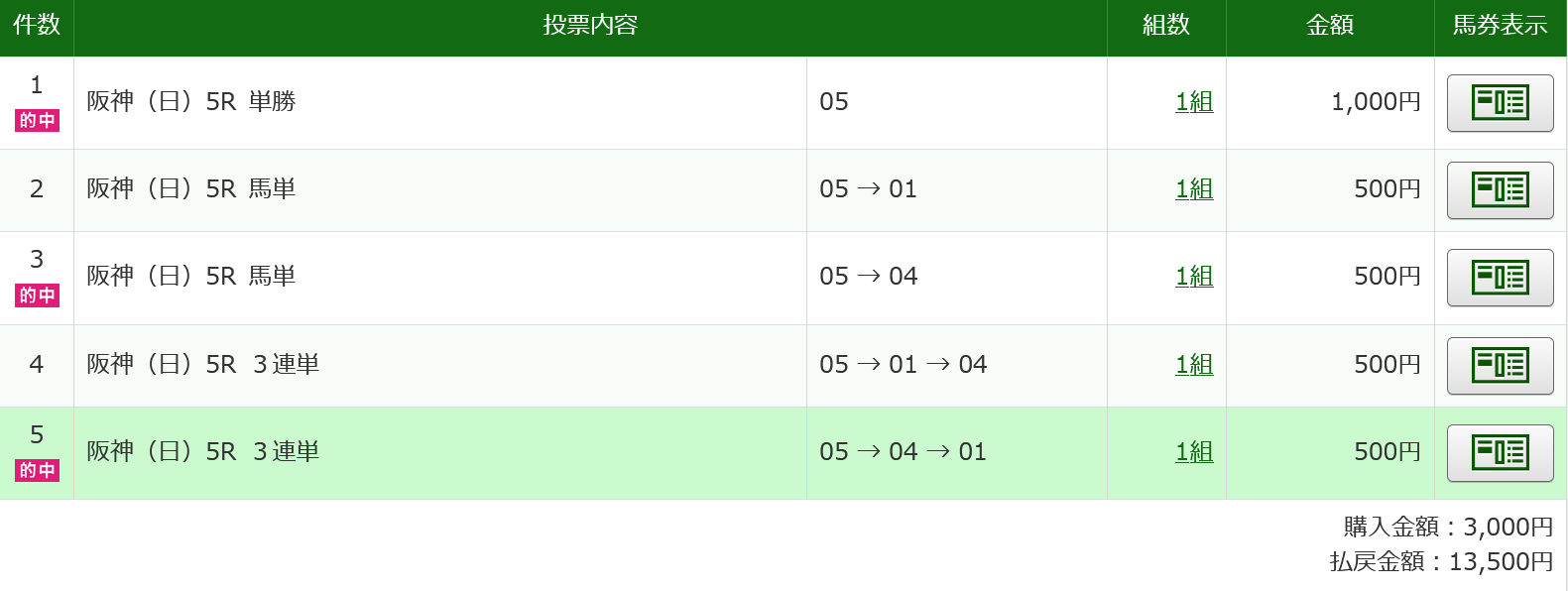Screen dimensions: 1568x591
Task: Show betting ticket for row 1 単勝
Action: (x=1500, y=103)
